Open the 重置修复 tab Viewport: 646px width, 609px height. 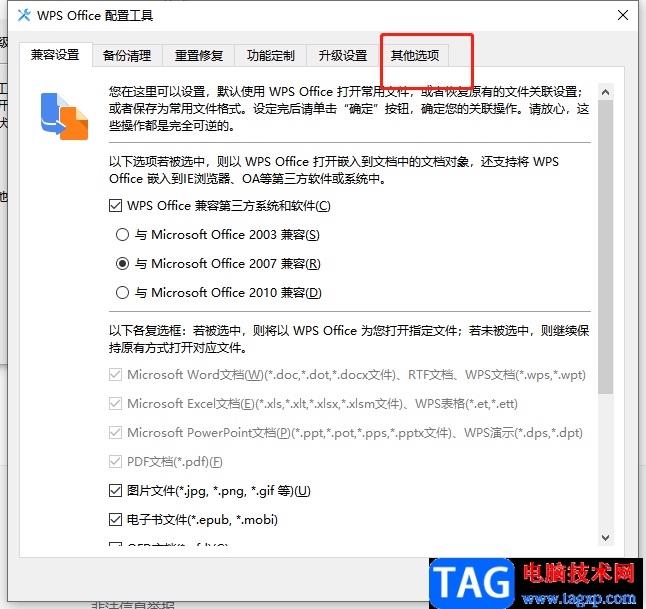click(199, 56)
